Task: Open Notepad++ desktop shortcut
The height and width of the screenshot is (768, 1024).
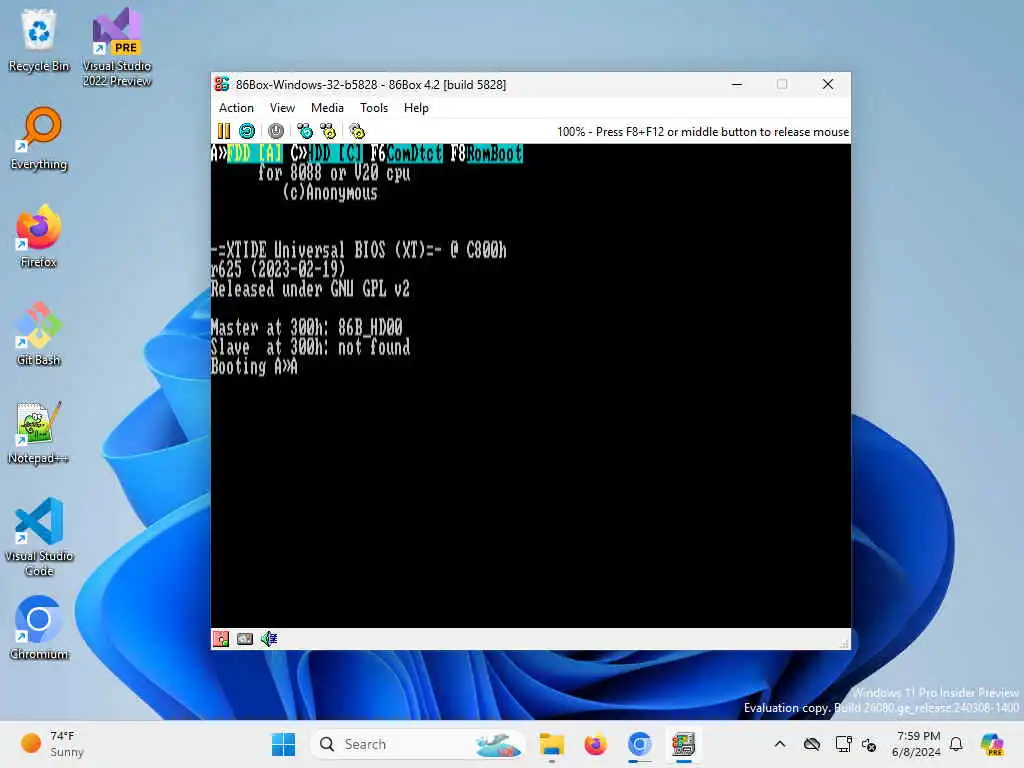Action: 39,432
